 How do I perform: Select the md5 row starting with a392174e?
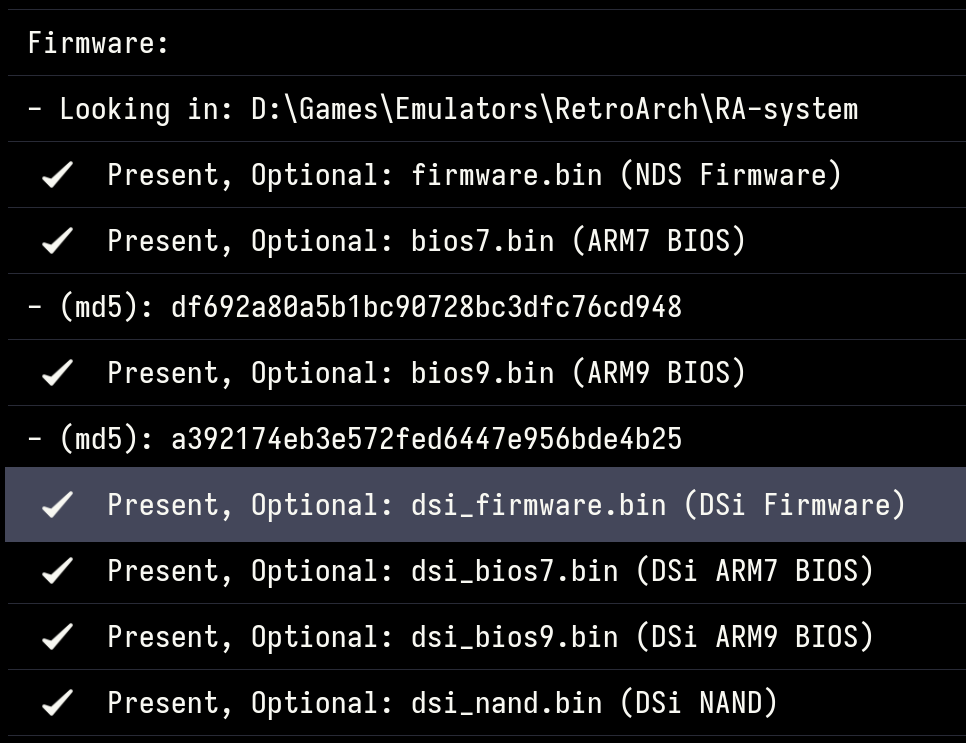pos(487,439)
